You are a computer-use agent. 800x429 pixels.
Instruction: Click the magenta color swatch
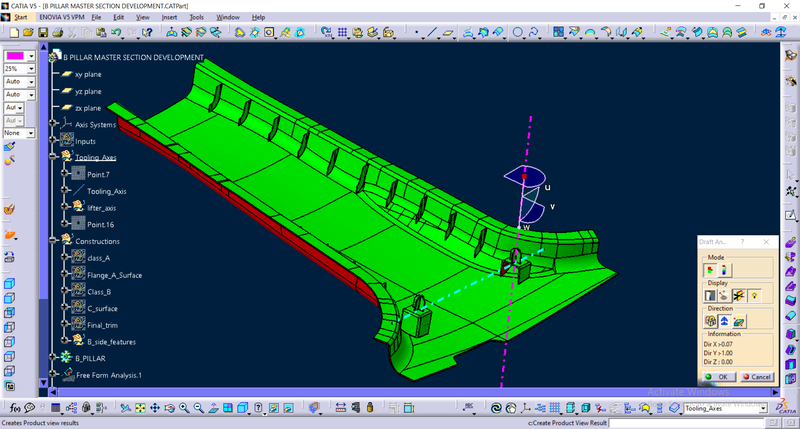[15, 56]
